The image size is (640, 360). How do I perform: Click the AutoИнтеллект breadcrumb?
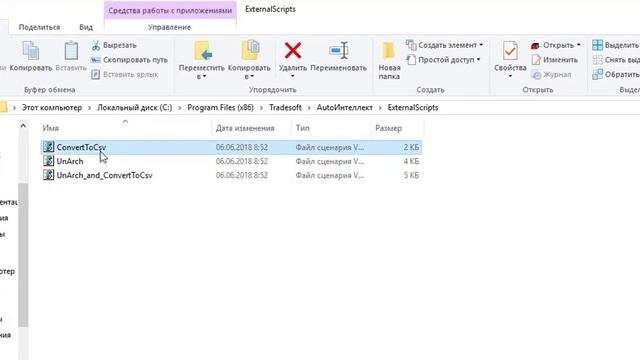344,108
